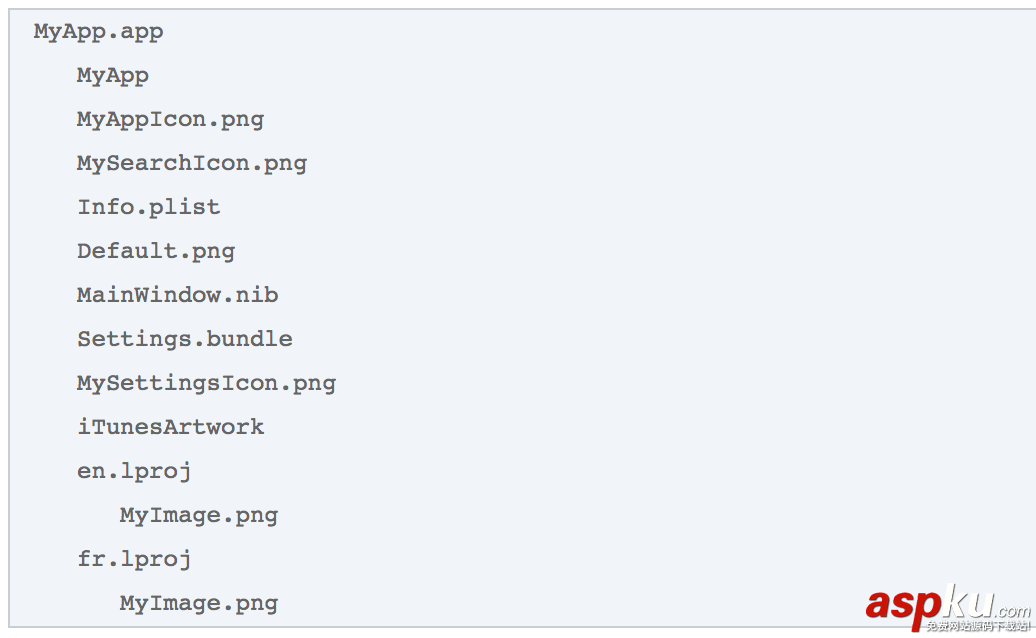Select MyImage.png under fr.lproj

pos(198,603)
